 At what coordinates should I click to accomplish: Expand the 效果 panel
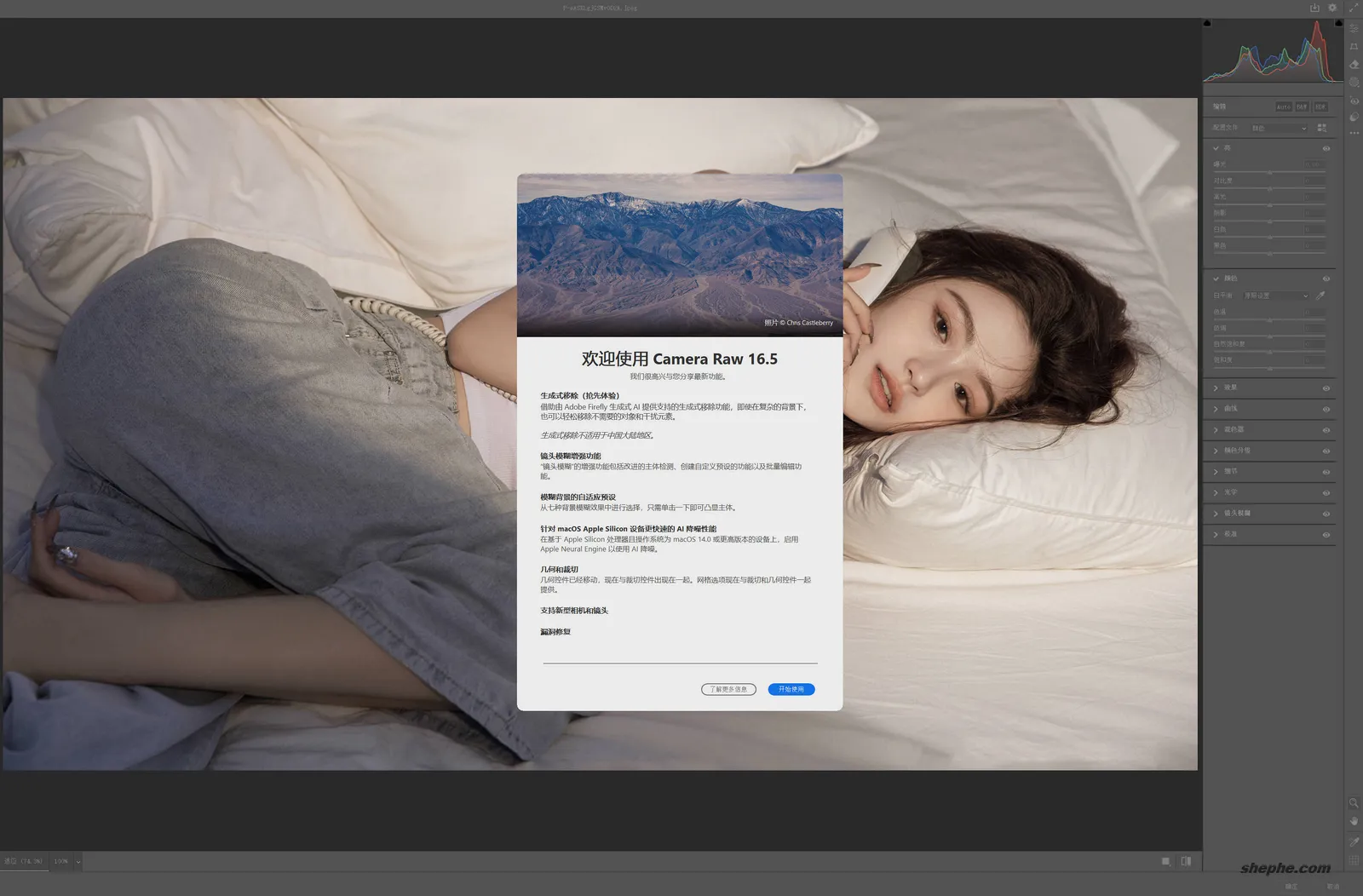coord(1216,388)
